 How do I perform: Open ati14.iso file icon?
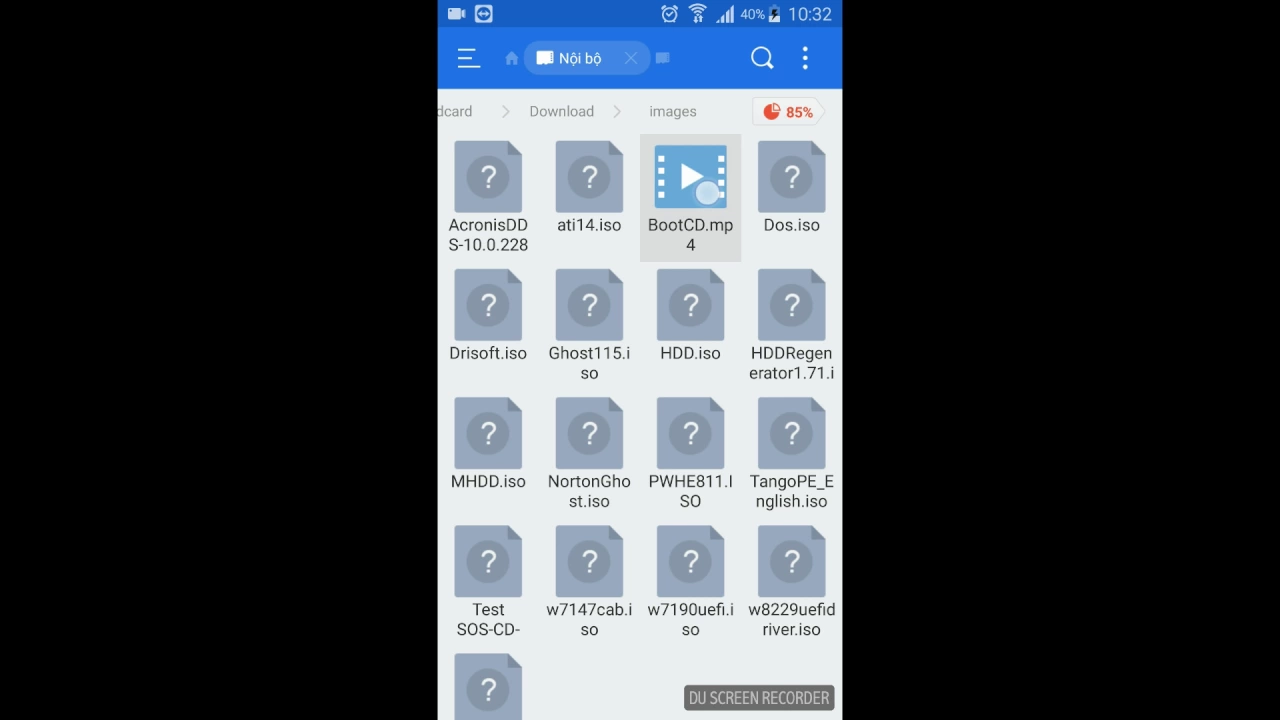coord(589,177)
